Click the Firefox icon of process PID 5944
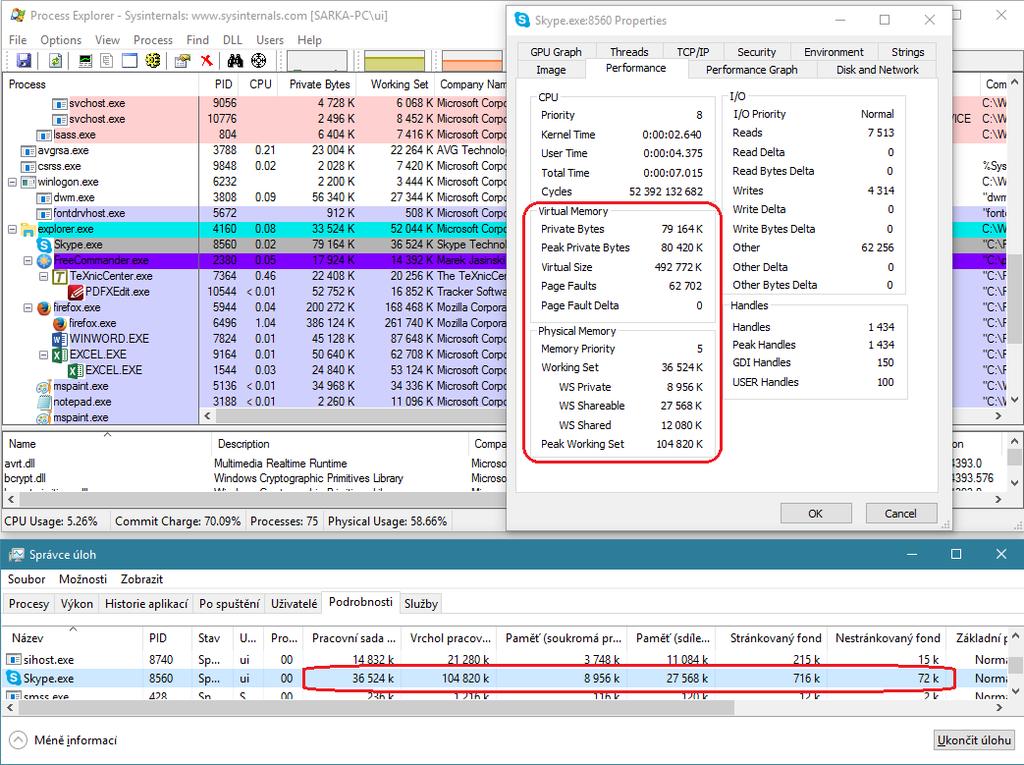1024x765 pixels. [44, 307]
